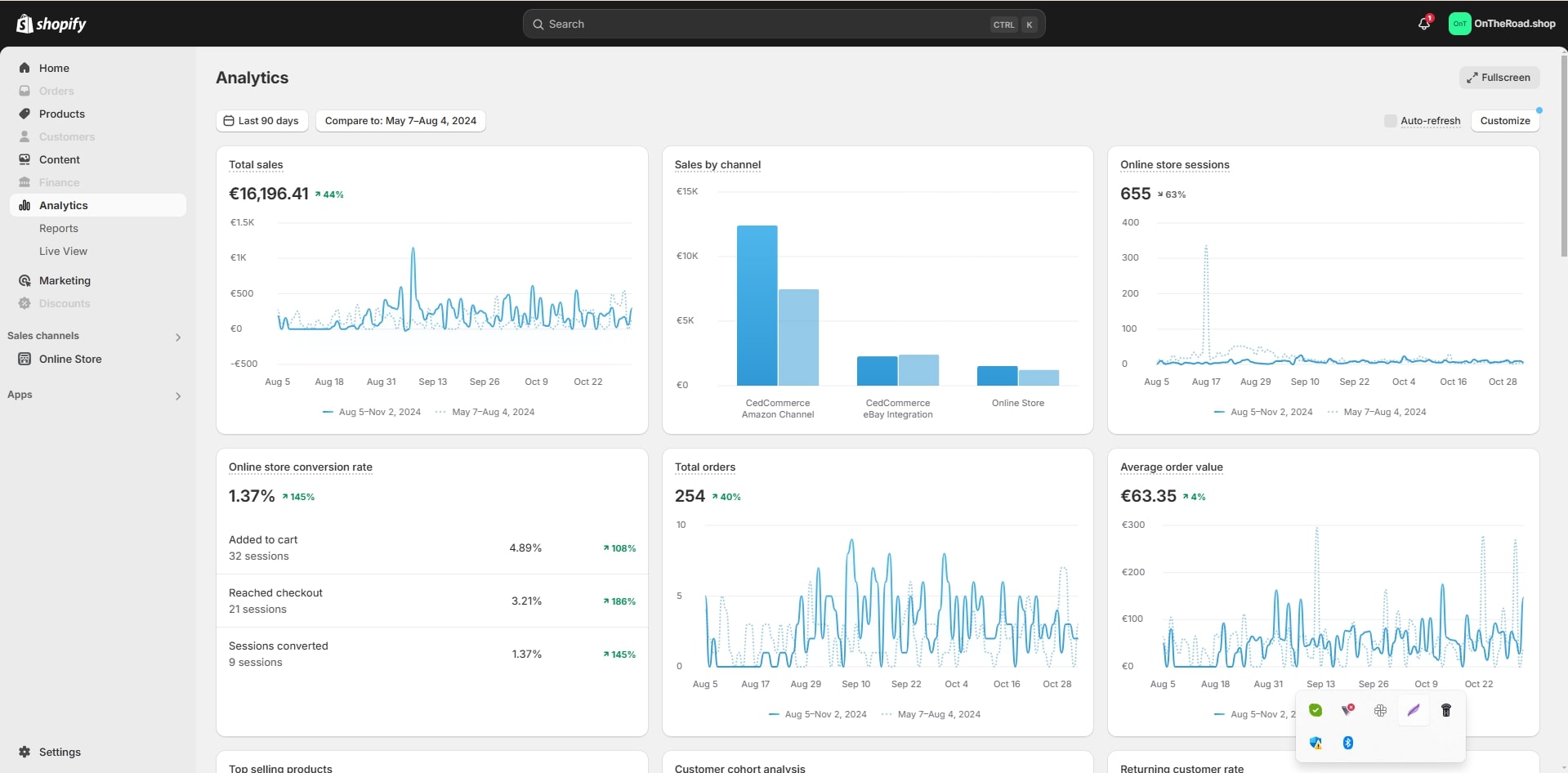Viewport: 1568px width, 773px height.
Task: Enter Fullscreen mode
Action: pyautogui.click(x=1499, y=78)
